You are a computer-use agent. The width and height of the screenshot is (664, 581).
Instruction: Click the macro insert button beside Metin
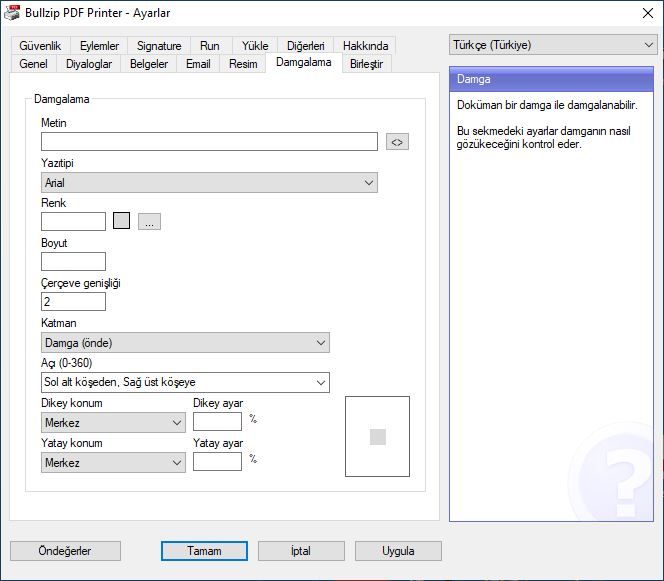(x=397, y=142)
